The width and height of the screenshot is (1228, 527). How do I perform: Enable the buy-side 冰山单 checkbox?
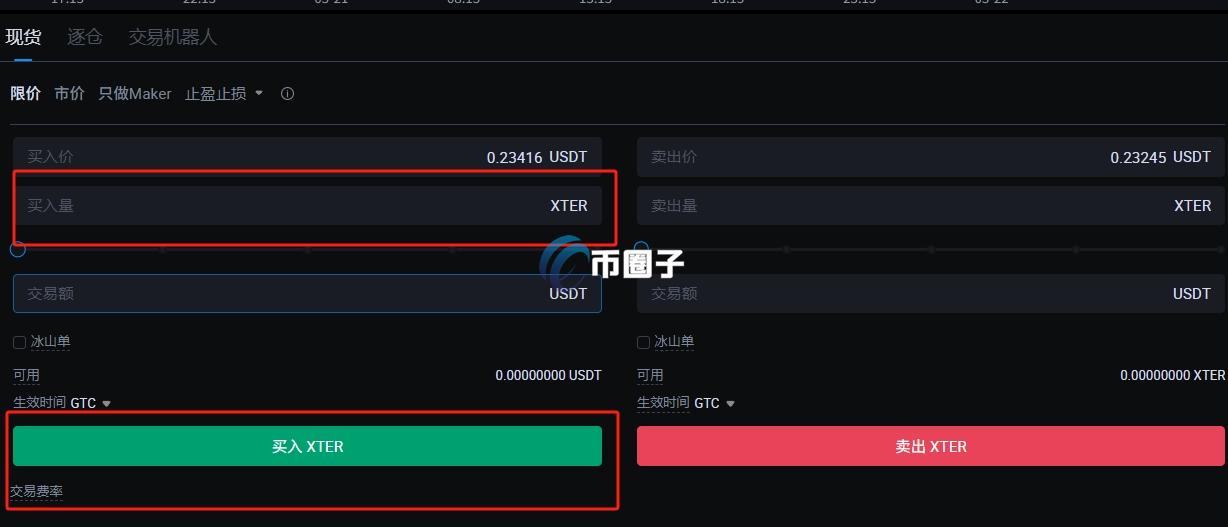pyautogui.click(x=19, y=342)
